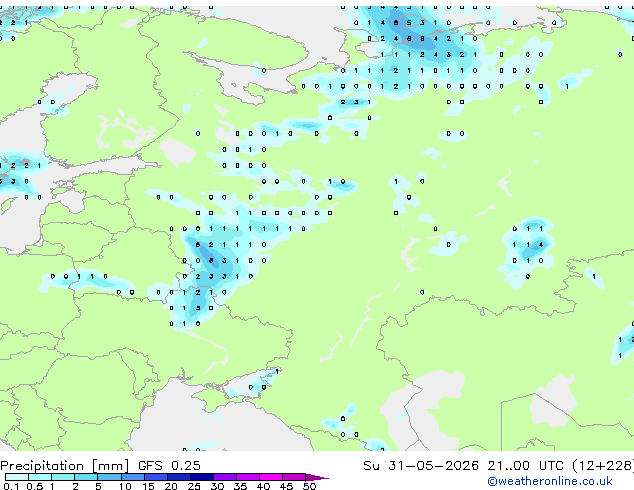Click the "10" legend scale label
Viewport: 634px width, 490px height.
(x=125, y=486)
